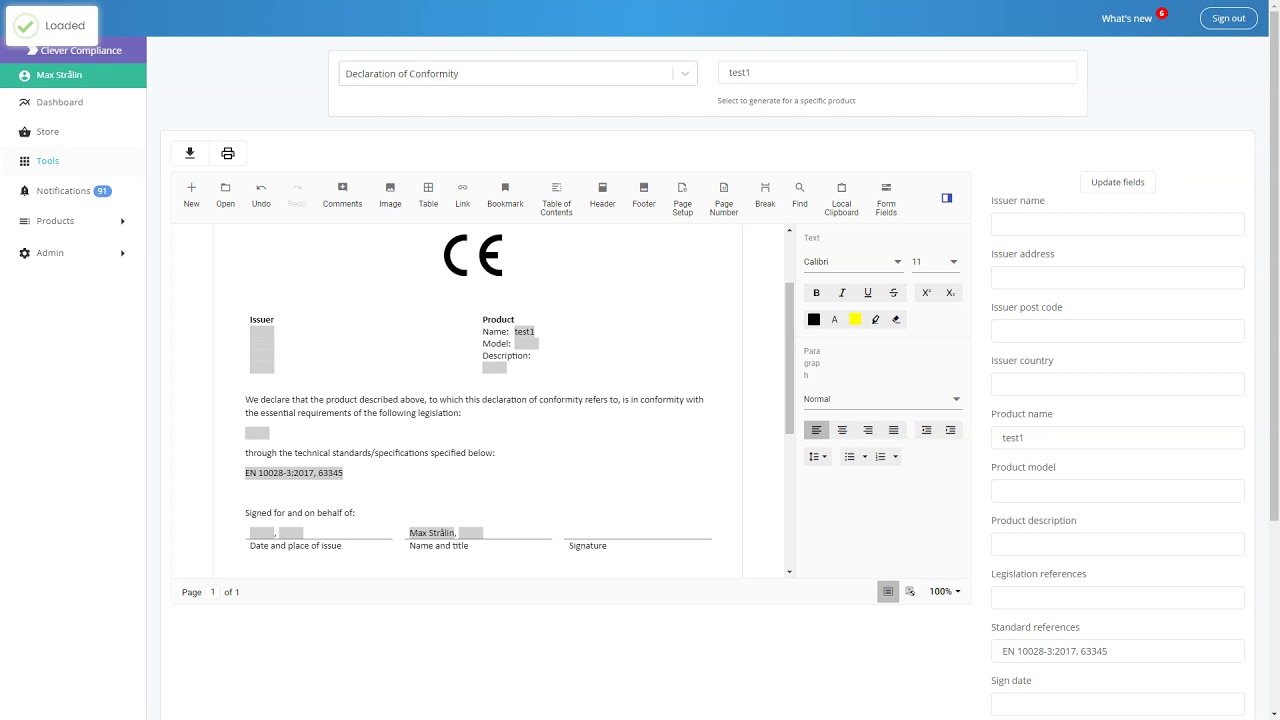
Task: Click the Update fields button
Action: (x=1118, y=182)
